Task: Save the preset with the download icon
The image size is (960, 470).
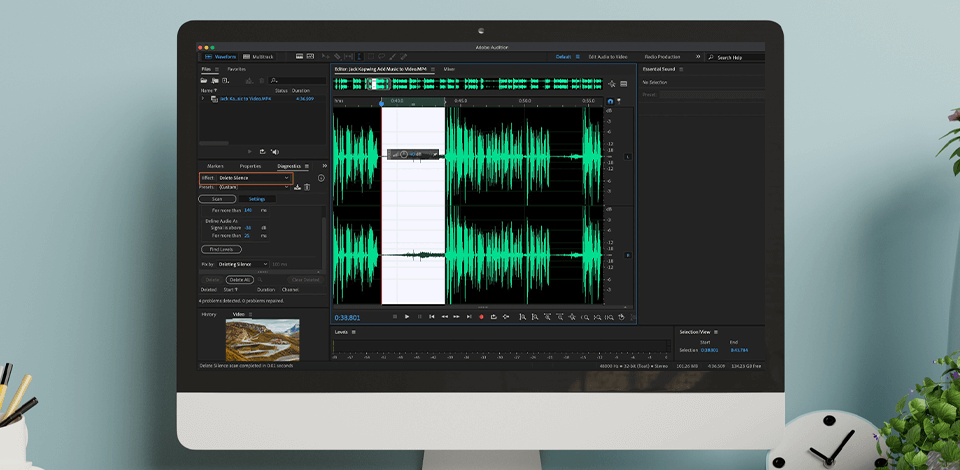Action: pos(298,187)
